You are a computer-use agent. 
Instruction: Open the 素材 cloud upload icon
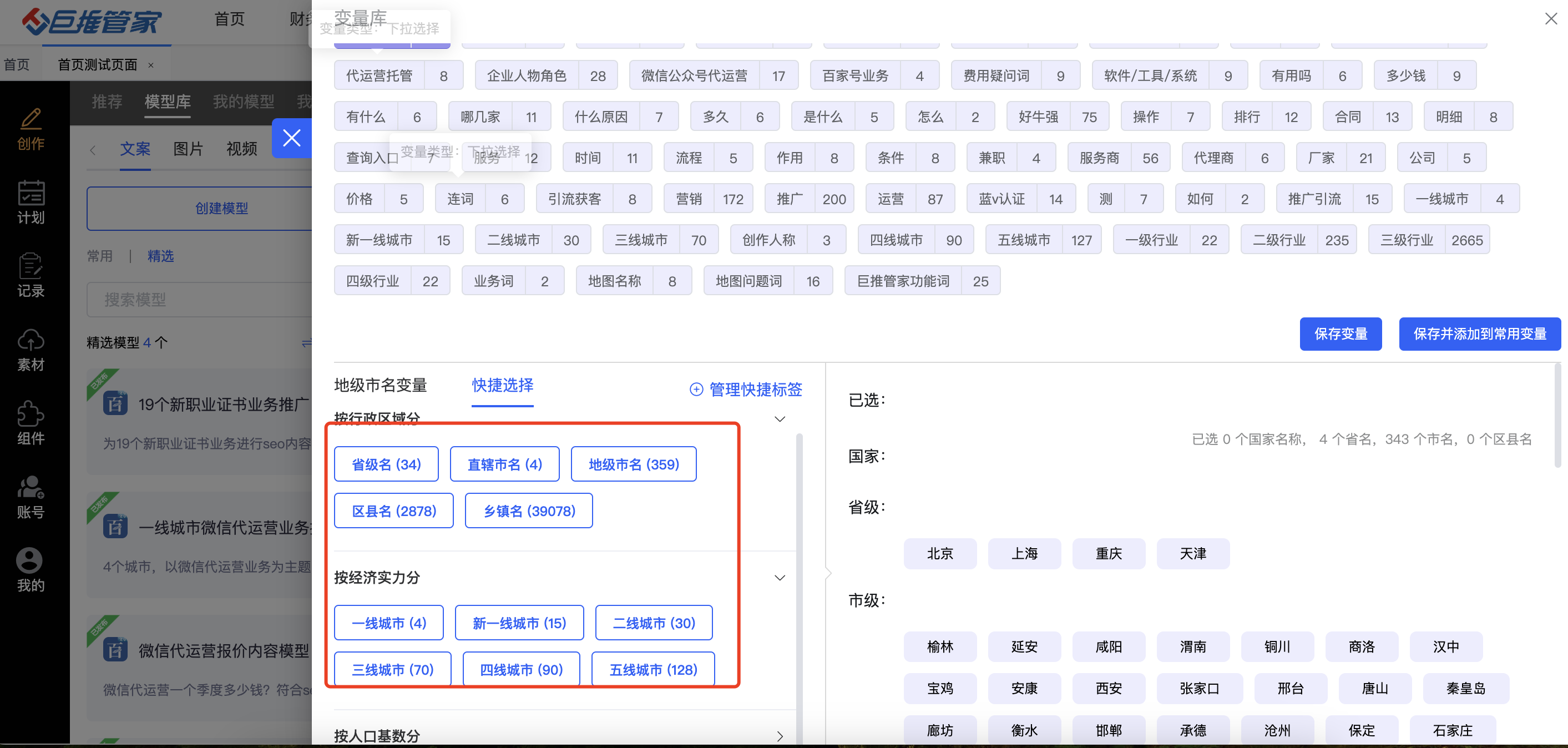tap(31, 341)
